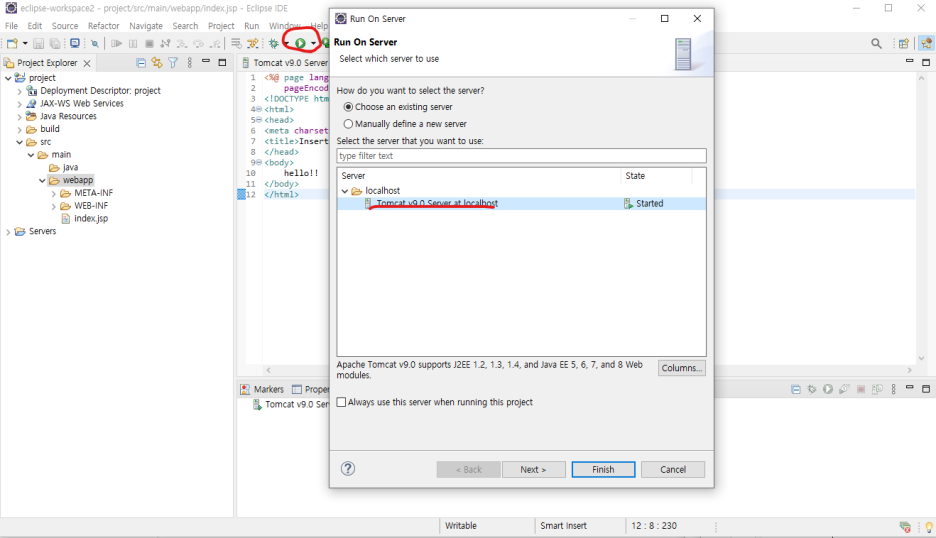
Task: Click the Columns... button
Action: 682,368
